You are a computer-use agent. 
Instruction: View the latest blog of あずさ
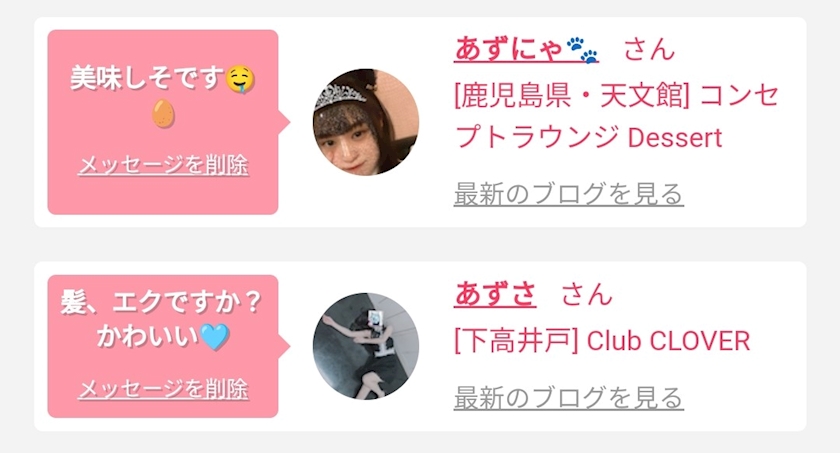tap(568, 398)
